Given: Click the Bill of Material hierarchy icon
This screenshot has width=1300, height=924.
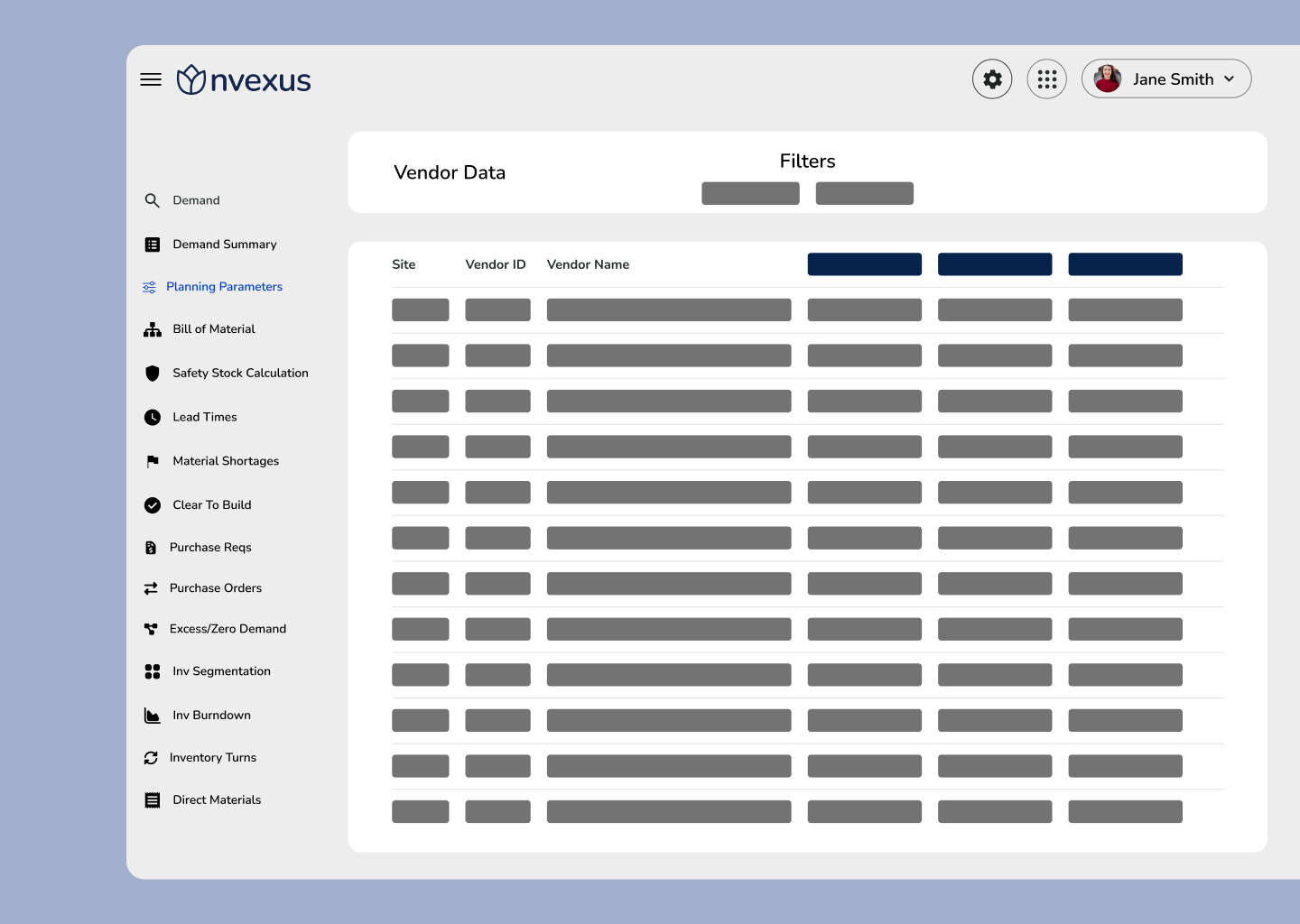Looking at the screenshot, I should coord(153,329).
